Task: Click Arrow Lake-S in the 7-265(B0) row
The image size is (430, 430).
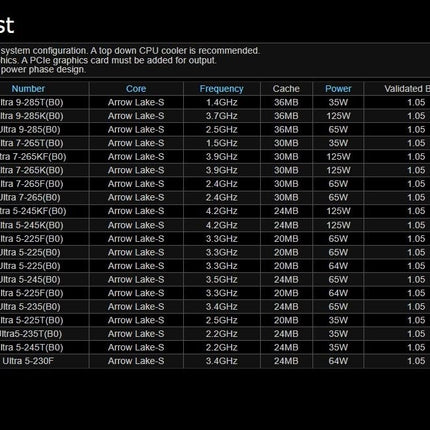Action: [x=136, y=198]
